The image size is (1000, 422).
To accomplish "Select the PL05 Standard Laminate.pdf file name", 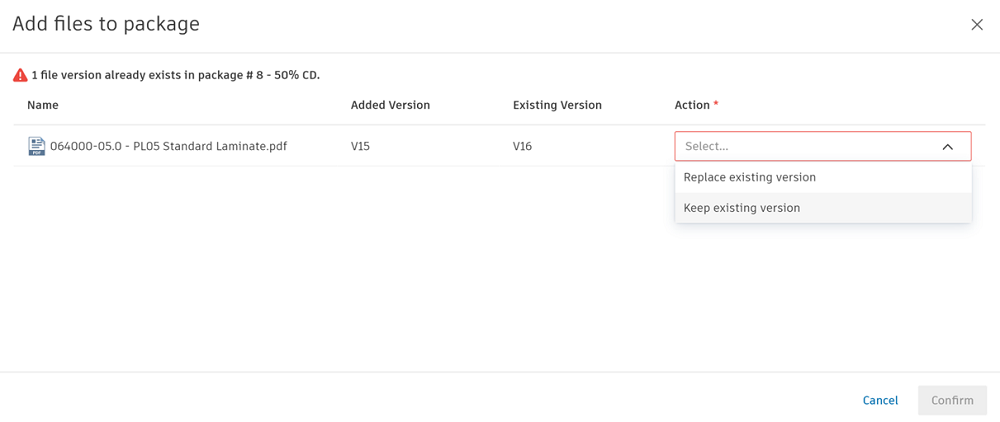I will tap(168, 146).
